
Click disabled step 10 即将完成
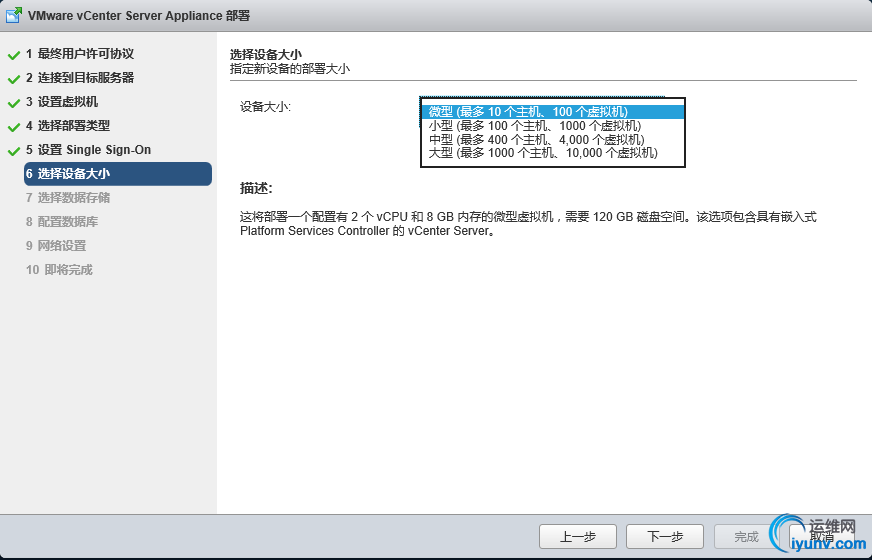(59, 270)
